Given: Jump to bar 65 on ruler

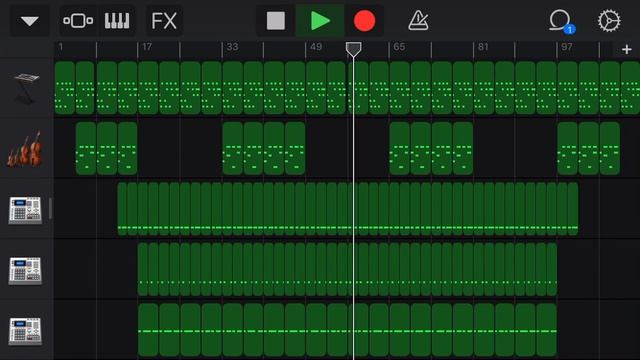Looking at the screenshot, I should pyautogui.click(x=399, y=47).
